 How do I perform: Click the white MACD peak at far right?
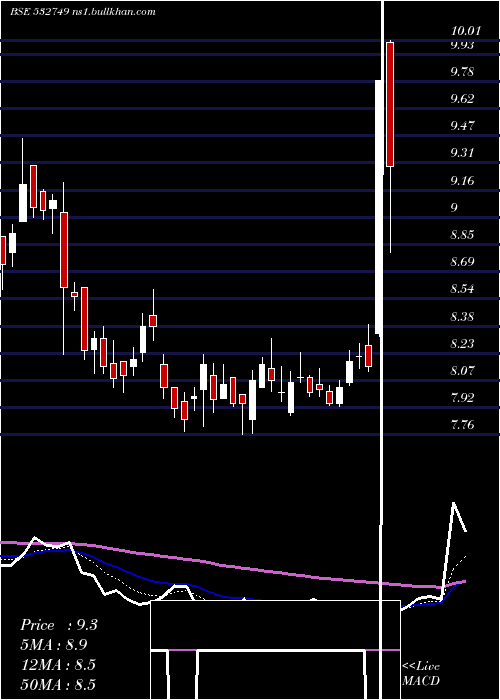click(454, 504)
